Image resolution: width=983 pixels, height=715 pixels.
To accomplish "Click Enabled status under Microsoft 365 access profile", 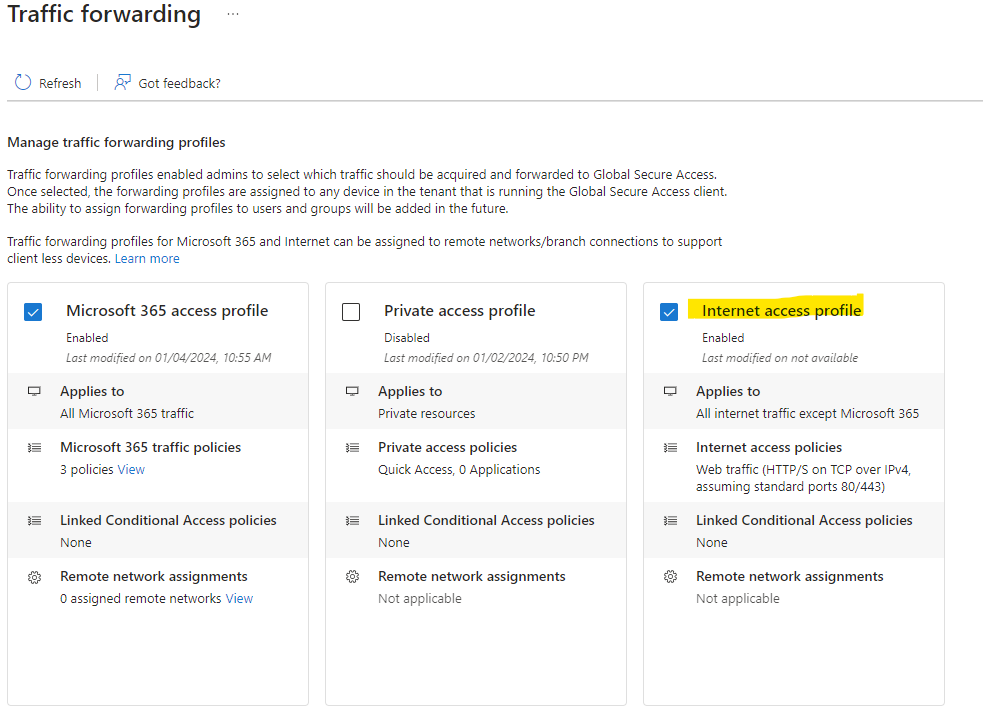I will [x=87, y=338].
